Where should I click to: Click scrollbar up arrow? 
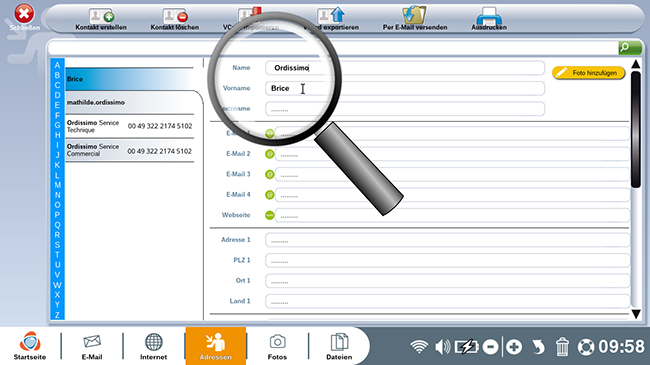(635, 64)
